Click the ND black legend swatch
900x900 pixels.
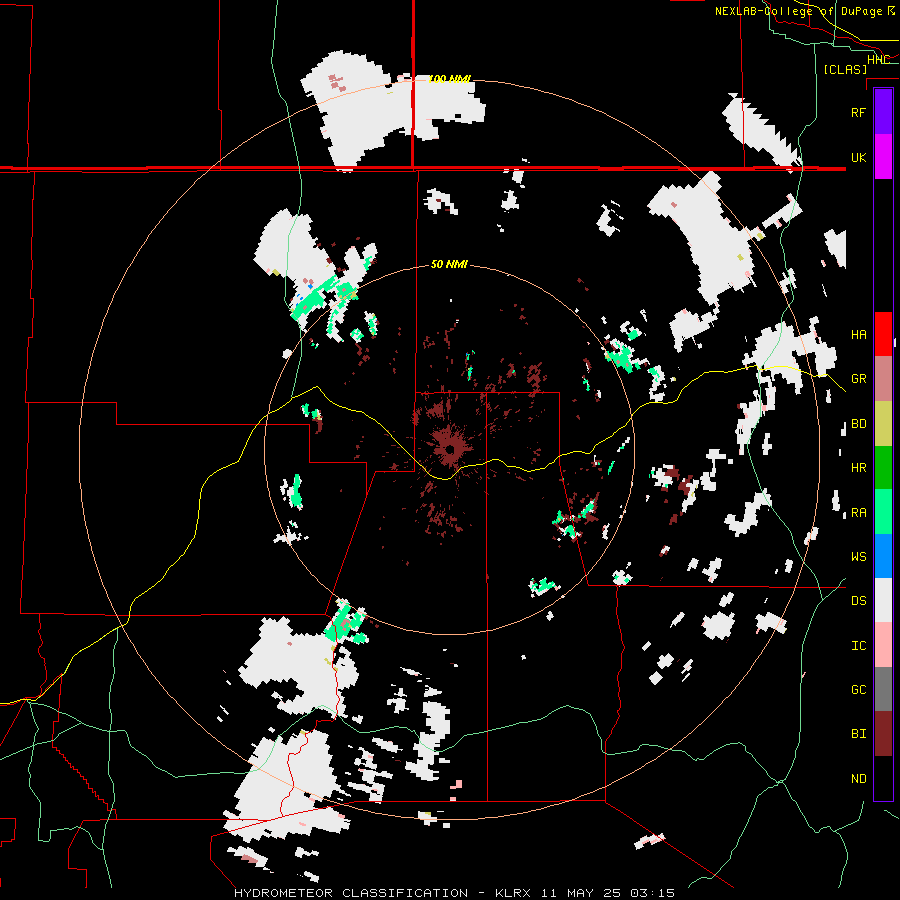click(x=883, y=778)
